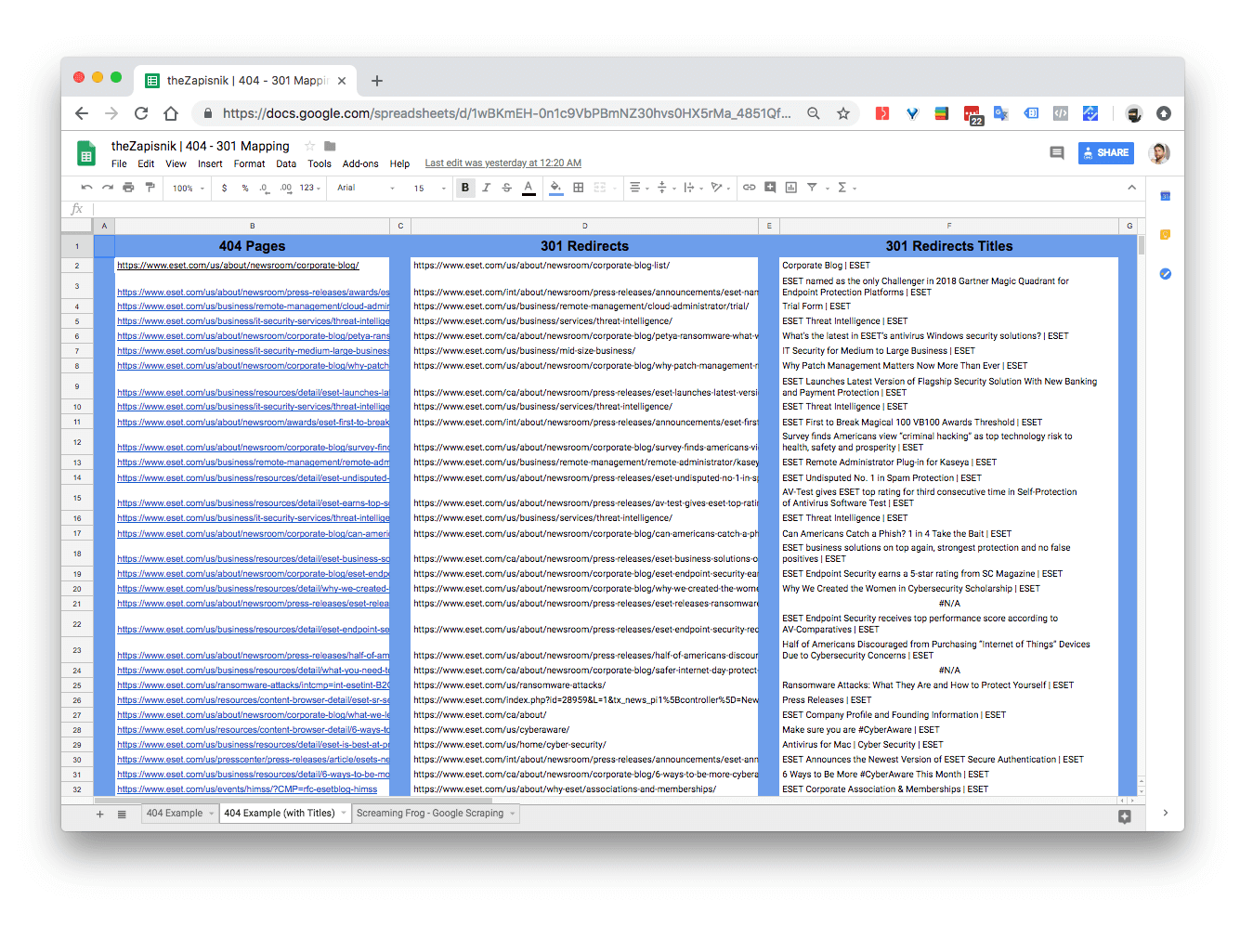Insert chart icon in toolbar
Viewport: 1253px width, 952px height.
(x=791, y=188)
